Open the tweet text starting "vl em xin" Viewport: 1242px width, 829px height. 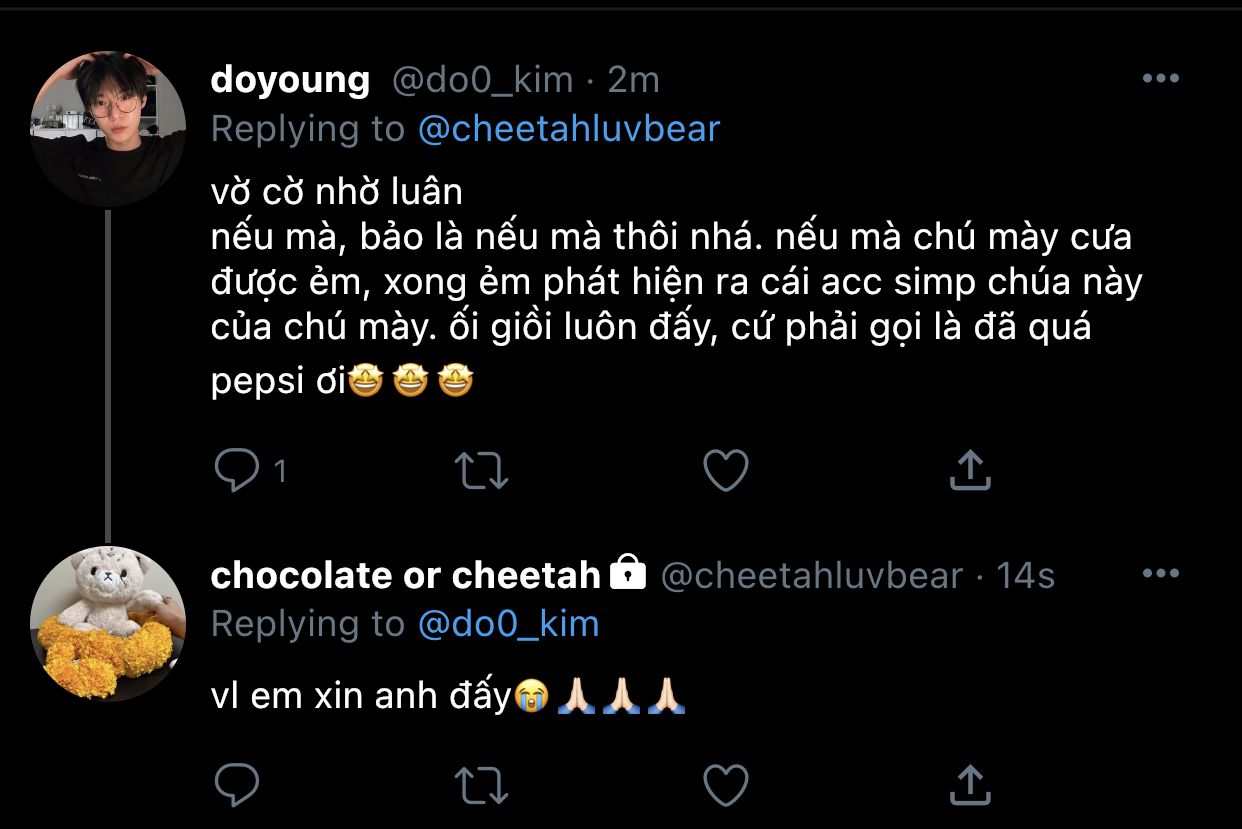click(362, 696)
